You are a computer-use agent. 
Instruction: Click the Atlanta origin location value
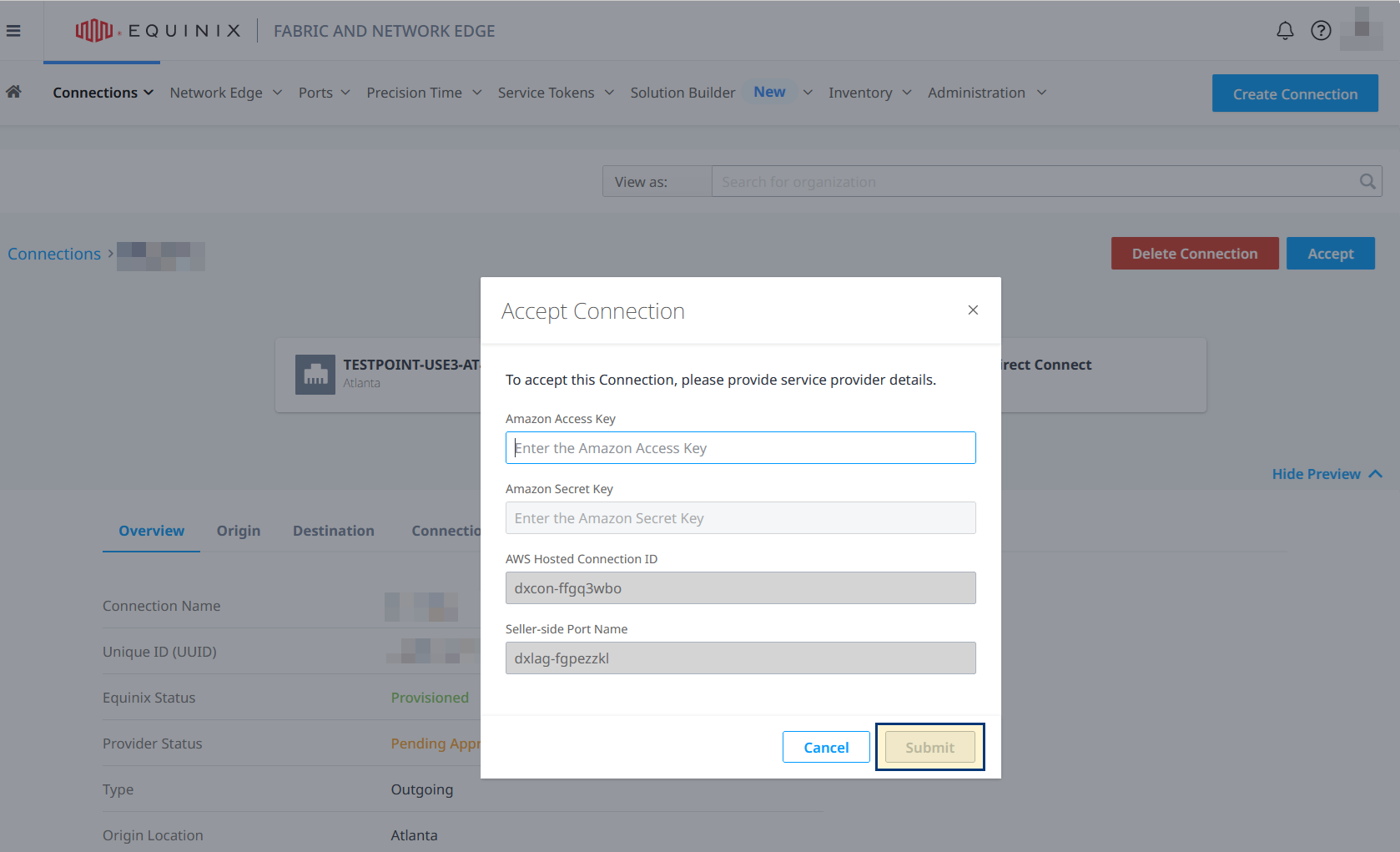click(414, 835)
